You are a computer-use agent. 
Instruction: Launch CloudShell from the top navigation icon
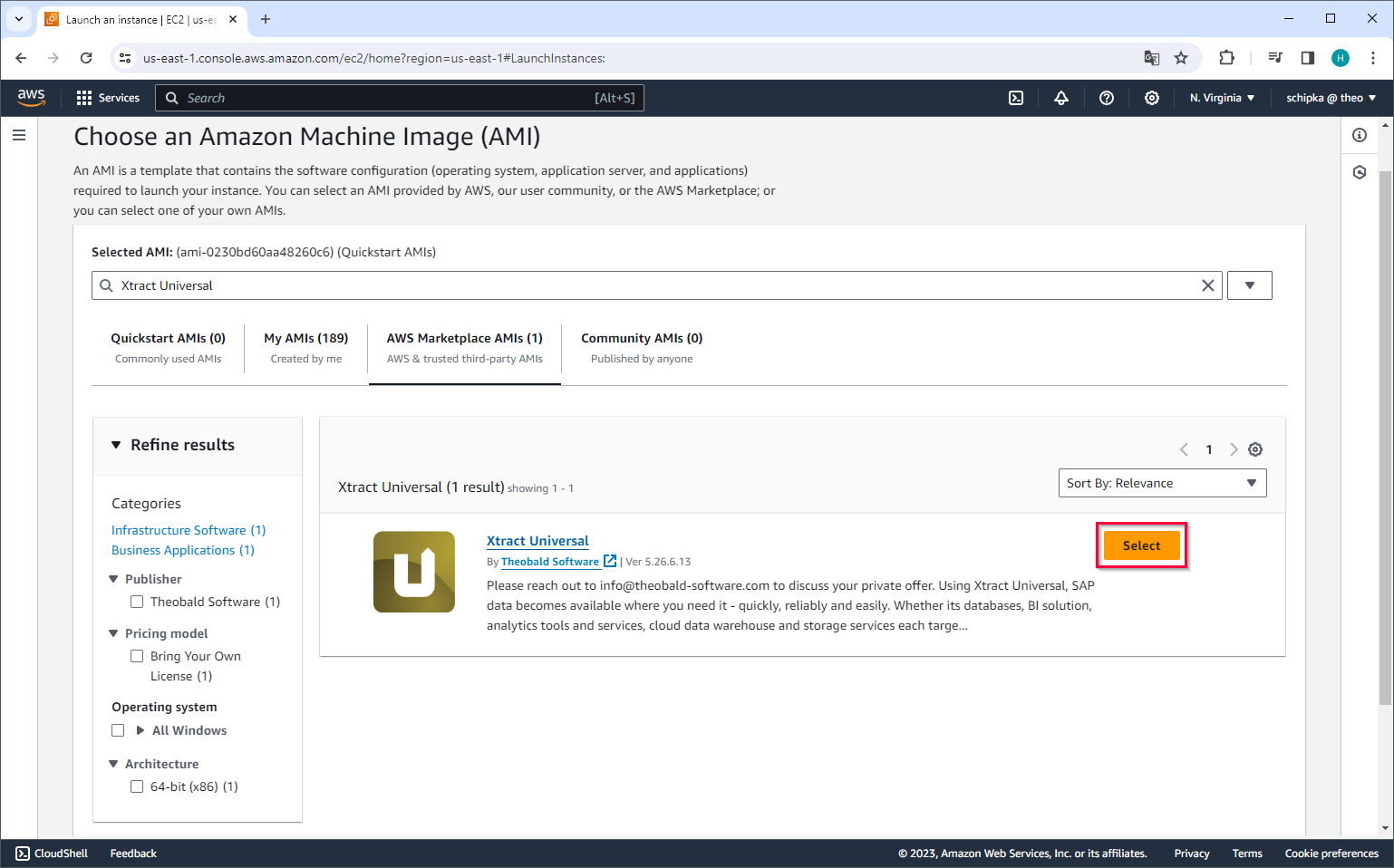pyautogui.click(x=1016, y=98)
